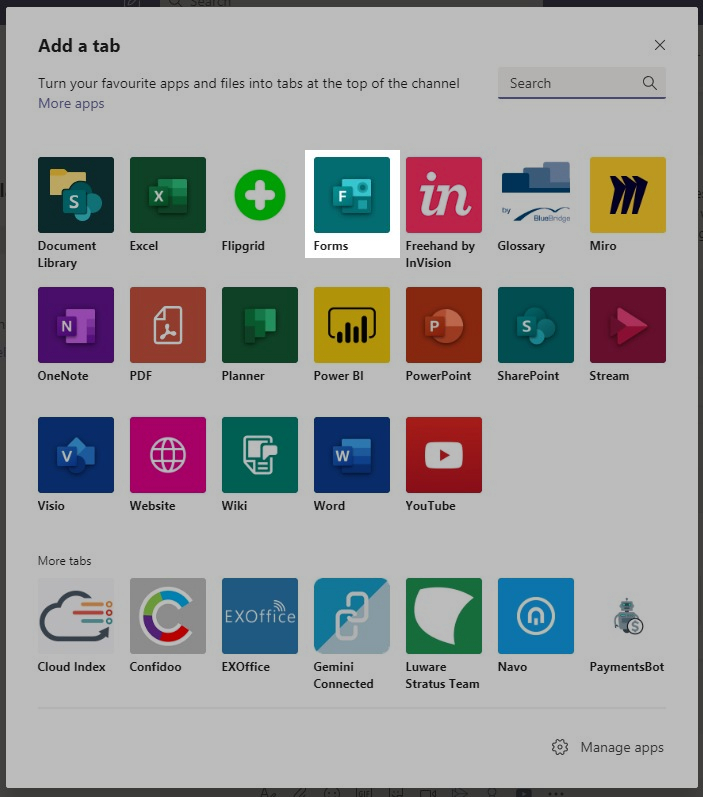703x797 pixels.
Task: Add the YouTube app tab
Action: coord(443,455)
